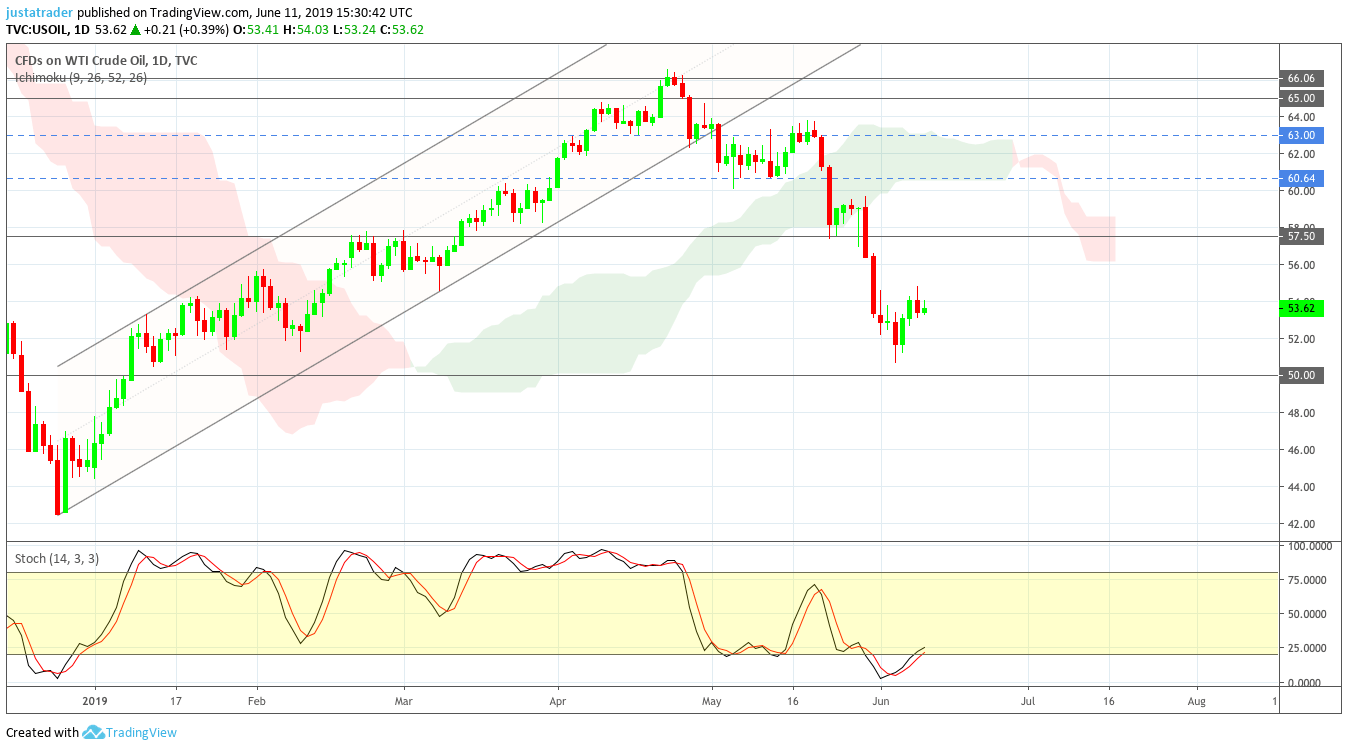Click the Jun label on time axis

tap(881, 702)
